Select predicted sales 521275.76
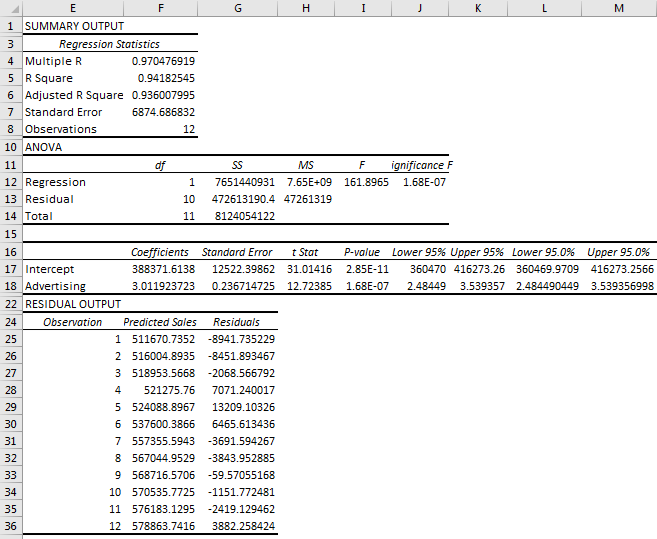This screenshot has width=657, height=539. [x=170, y=390]
